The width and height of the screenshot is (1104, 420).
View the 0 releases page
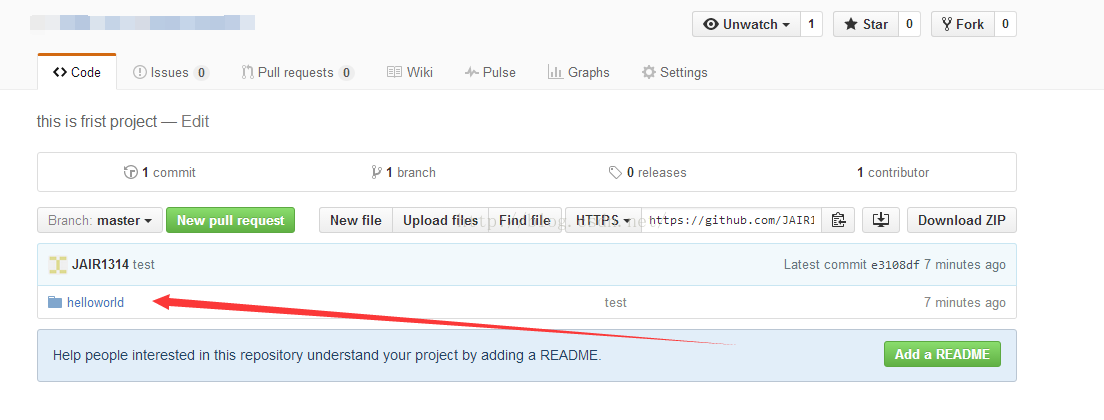pyautogui.click(x=648, y=172)
